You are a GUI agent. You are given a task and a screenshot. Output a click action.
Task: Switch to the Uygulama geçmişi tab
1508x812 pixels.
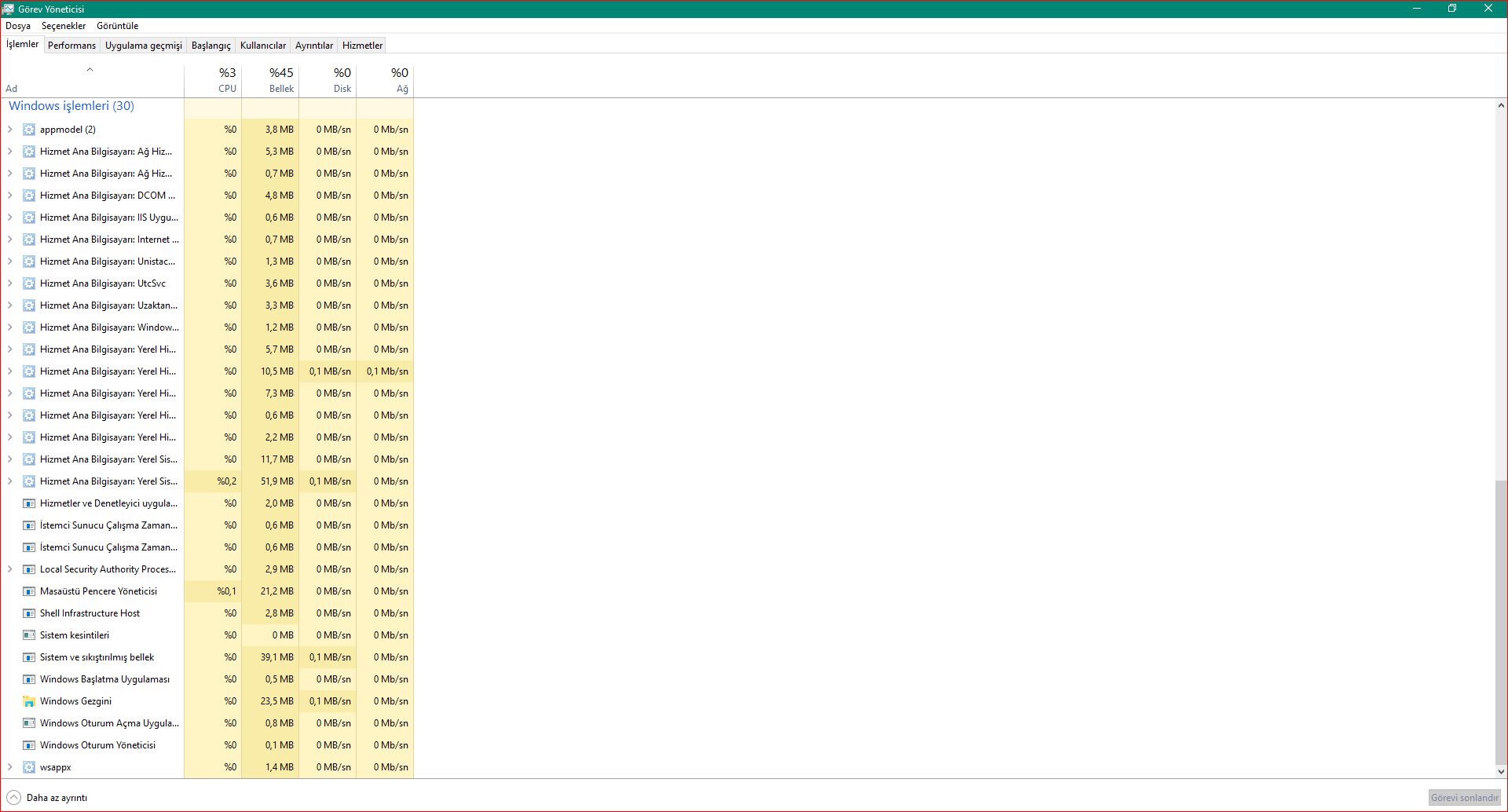(x=144, y=46)
